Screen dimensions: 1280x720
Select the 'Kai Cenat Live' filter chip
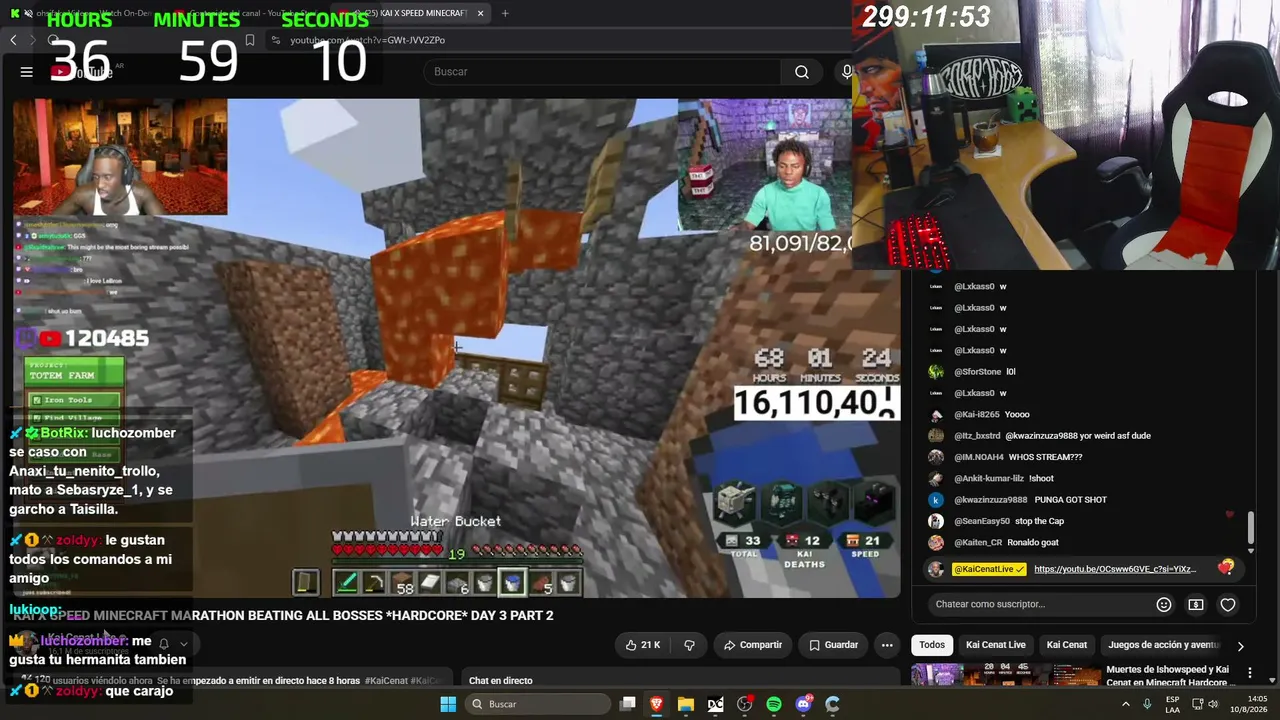tap(996, 645)
